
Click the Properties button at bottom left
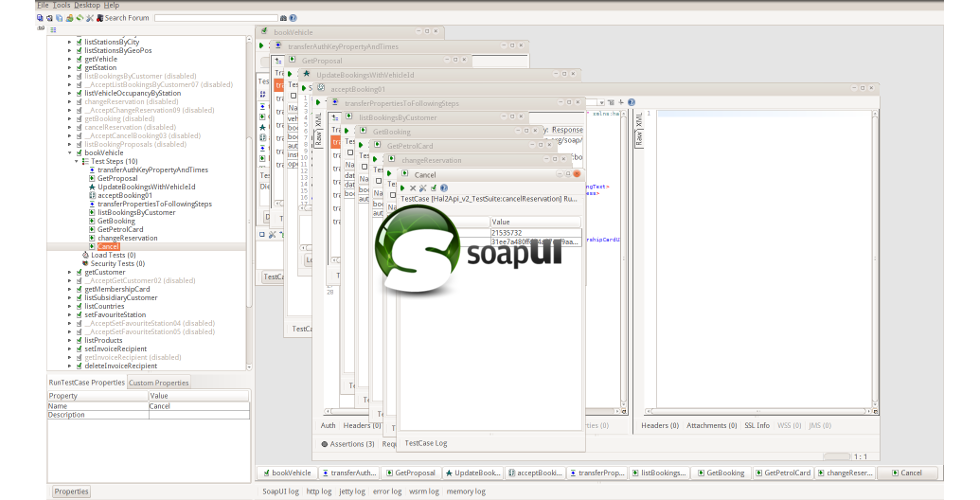(x=71, y=491)
